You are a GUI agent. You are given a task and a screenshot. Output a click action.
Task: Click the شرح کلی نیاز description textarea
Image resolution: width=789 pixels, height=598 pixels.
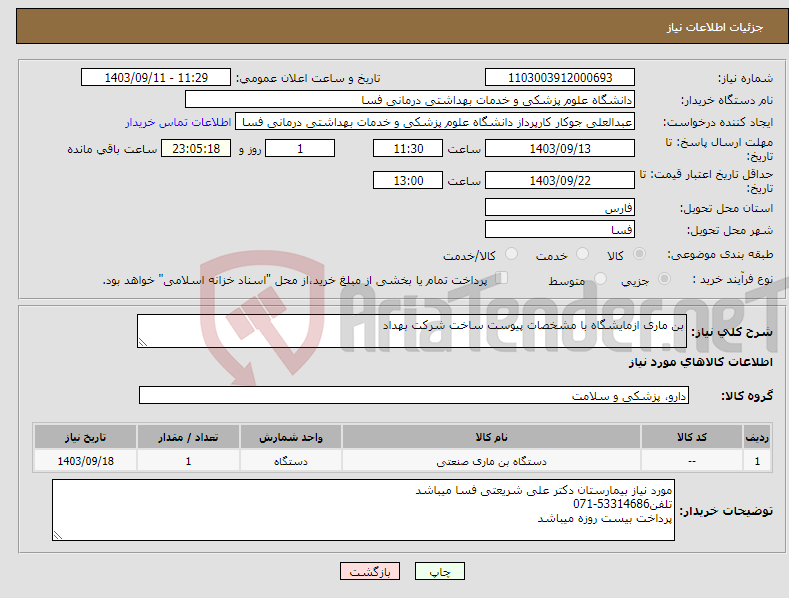pyautogui.click(x=412, y=331)
